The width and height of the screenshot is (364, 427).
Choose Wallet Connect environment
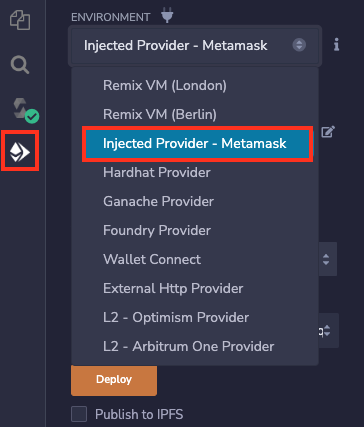click(x=152, y=260)
